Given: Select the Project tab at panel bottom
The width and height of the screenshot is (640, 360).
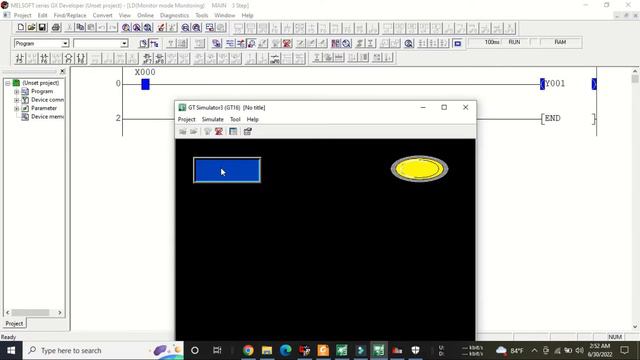Looking at the screenshot, I should [x=14, y=323].
